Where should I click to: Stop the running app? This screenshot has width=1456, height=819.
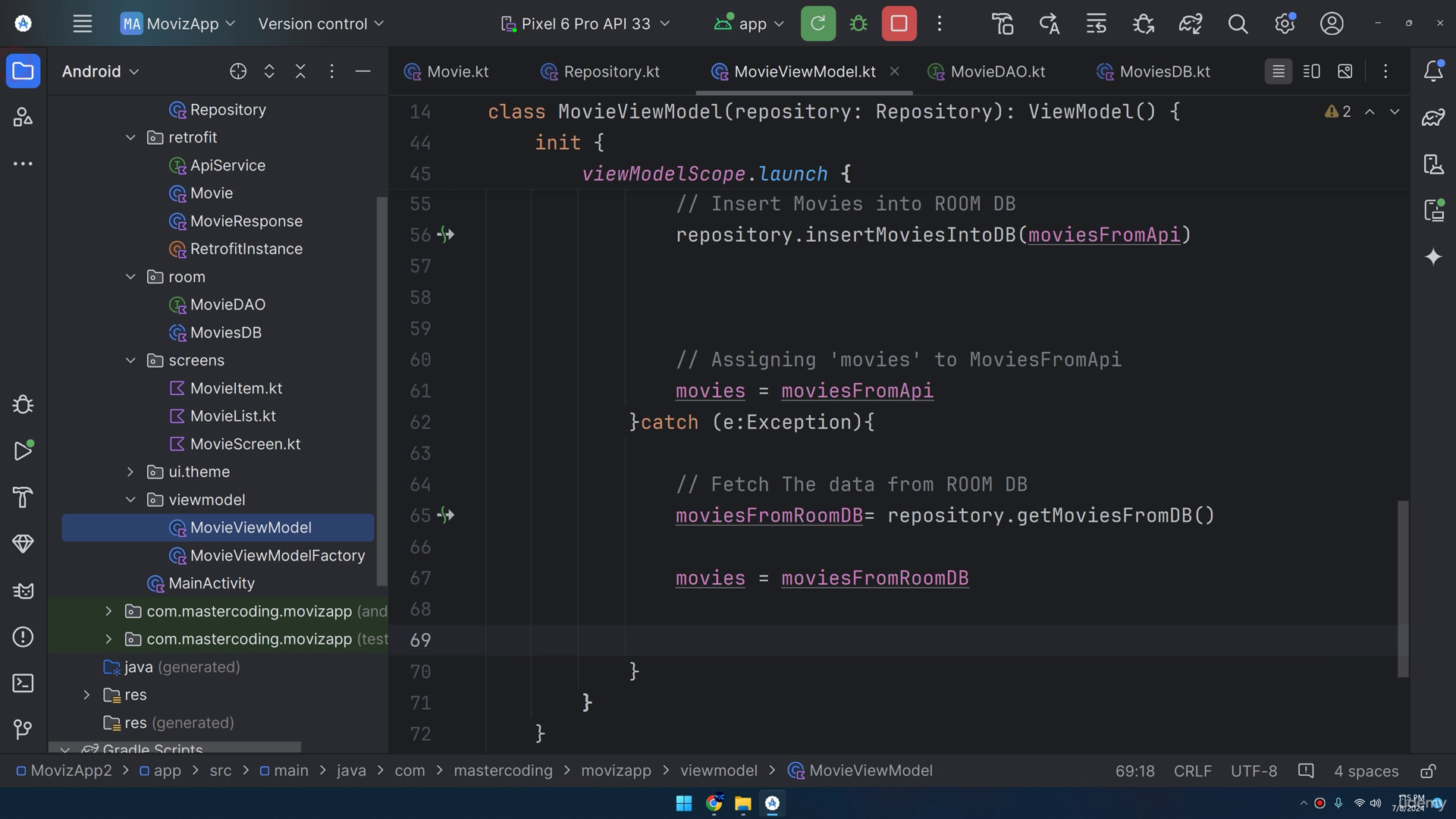click(x=899, y=24)
